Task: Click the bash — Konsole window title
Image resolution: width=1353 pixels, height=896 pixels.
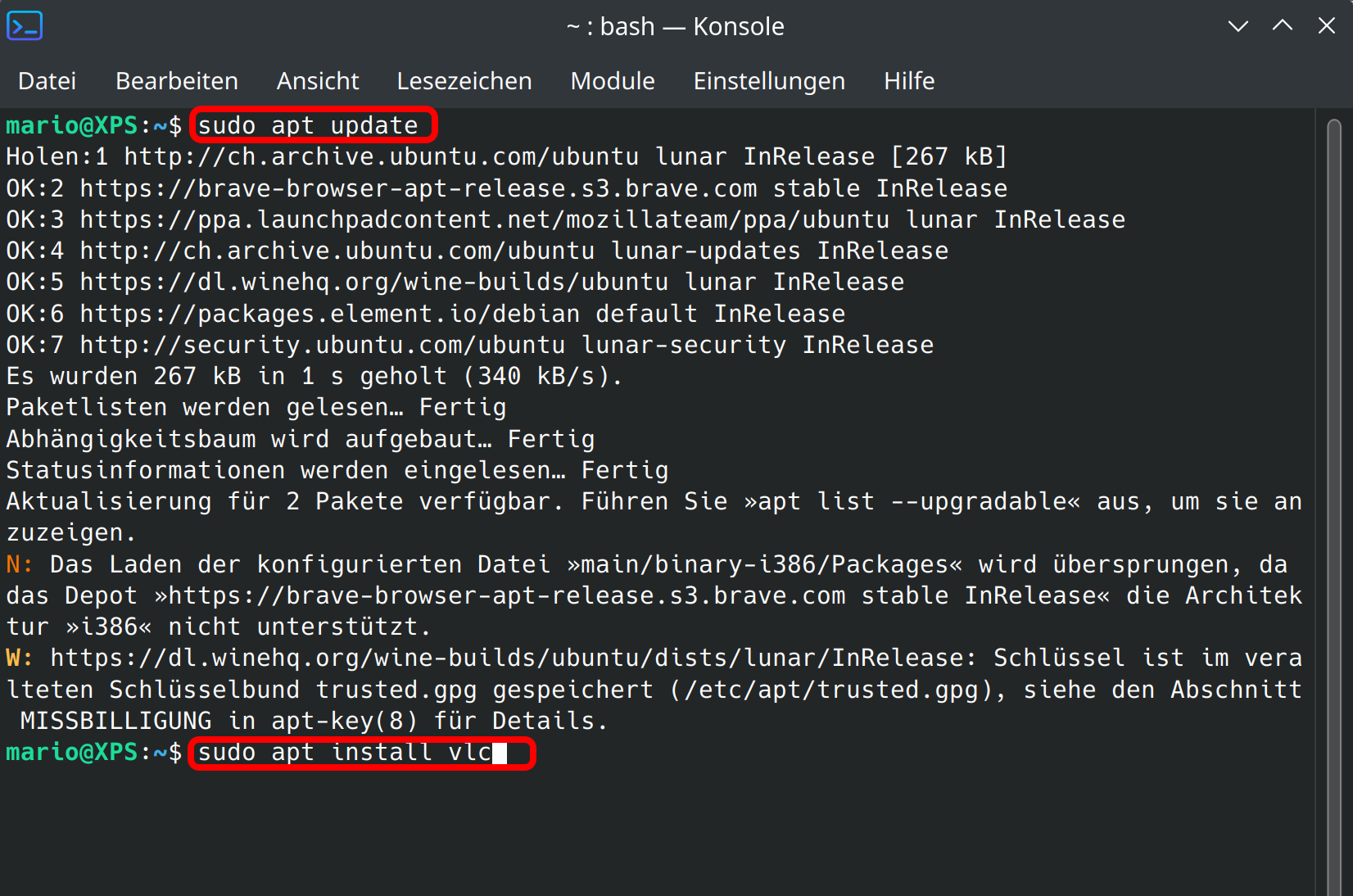Action: tap(676, 26)
